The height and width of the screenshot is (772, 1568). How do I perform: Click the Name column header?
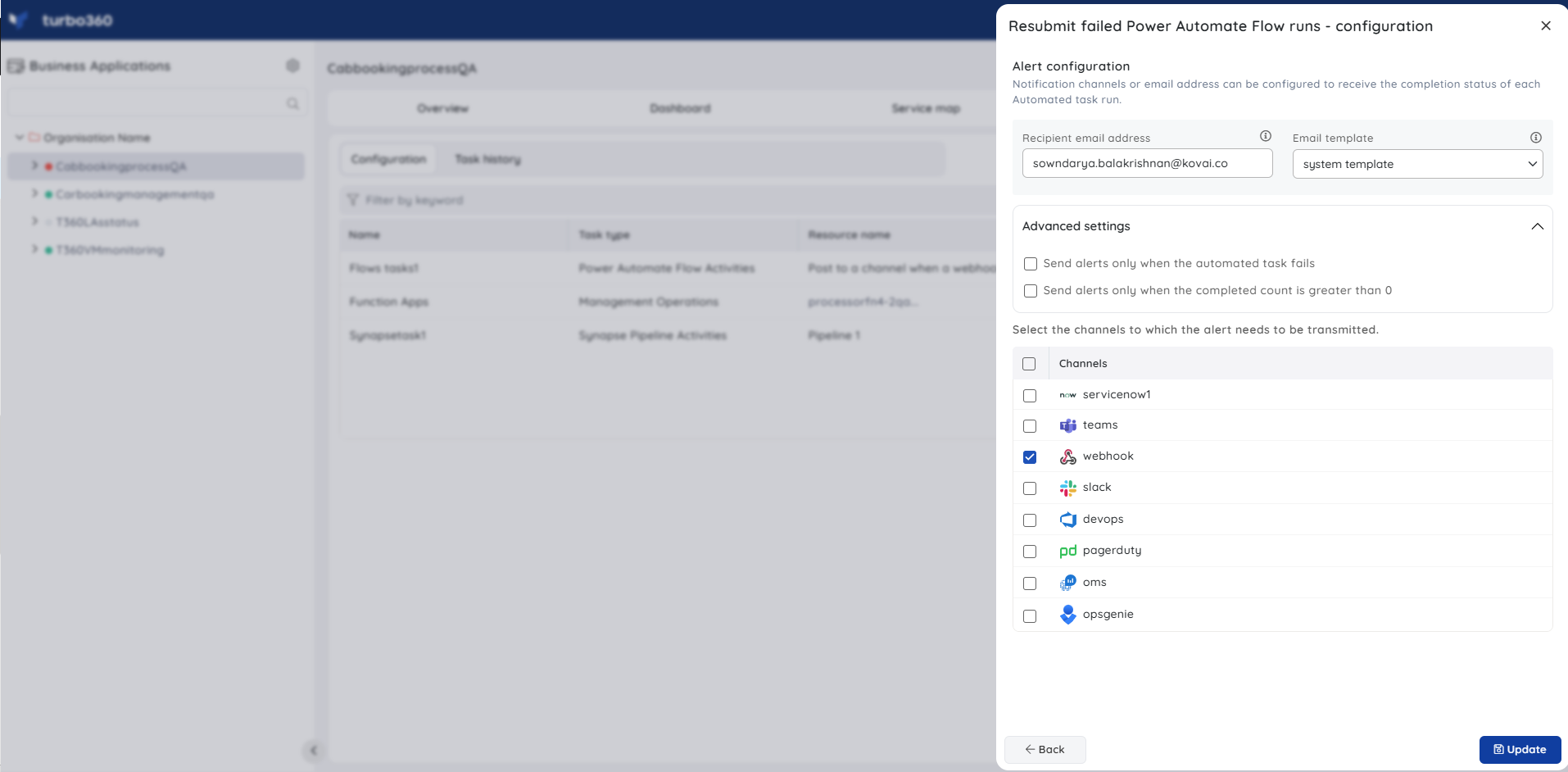[364, 235]
